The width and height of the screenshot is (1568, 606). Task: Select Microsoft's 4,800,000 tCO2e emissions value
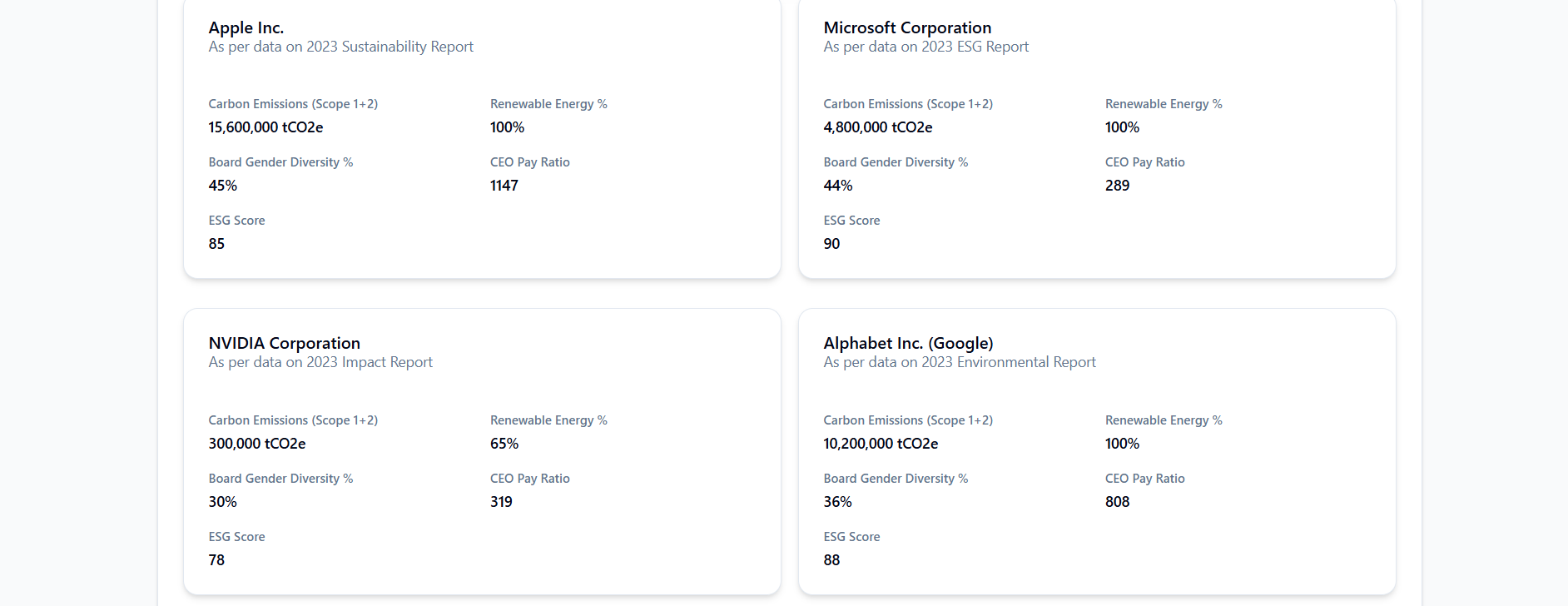click(x=877, y=127)
